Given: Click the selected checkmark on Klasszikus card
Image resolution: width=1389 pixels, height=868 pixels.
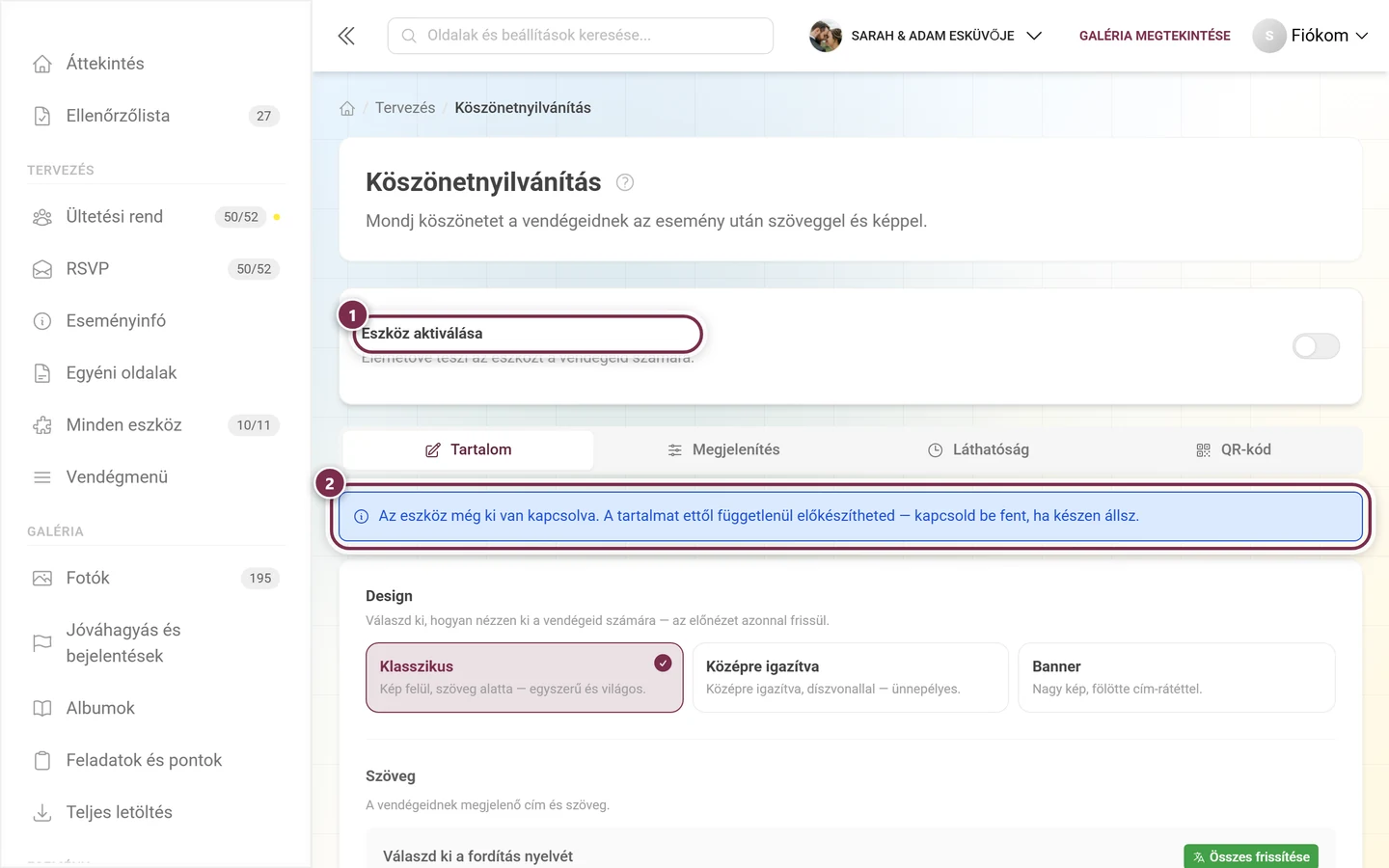Looking at the screenshot, I should click(663, 664).
